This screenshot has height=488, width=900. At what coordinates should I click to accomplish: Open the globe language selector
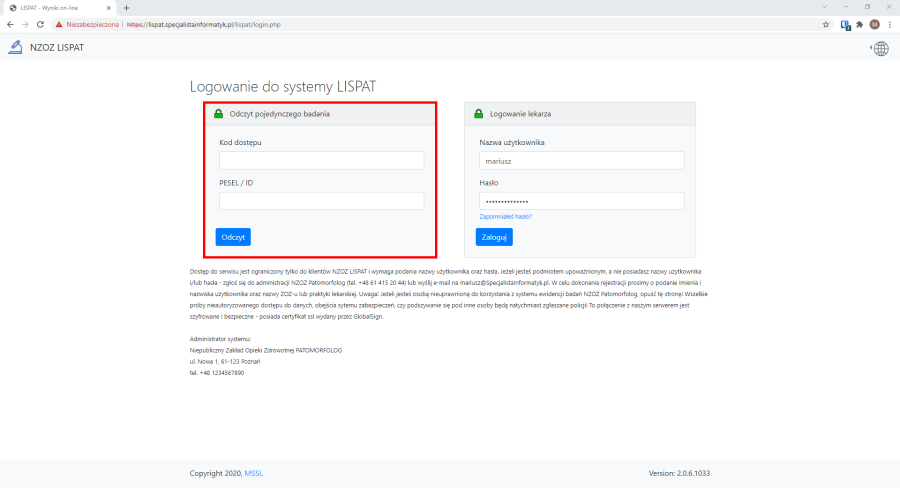coord(880,48)
